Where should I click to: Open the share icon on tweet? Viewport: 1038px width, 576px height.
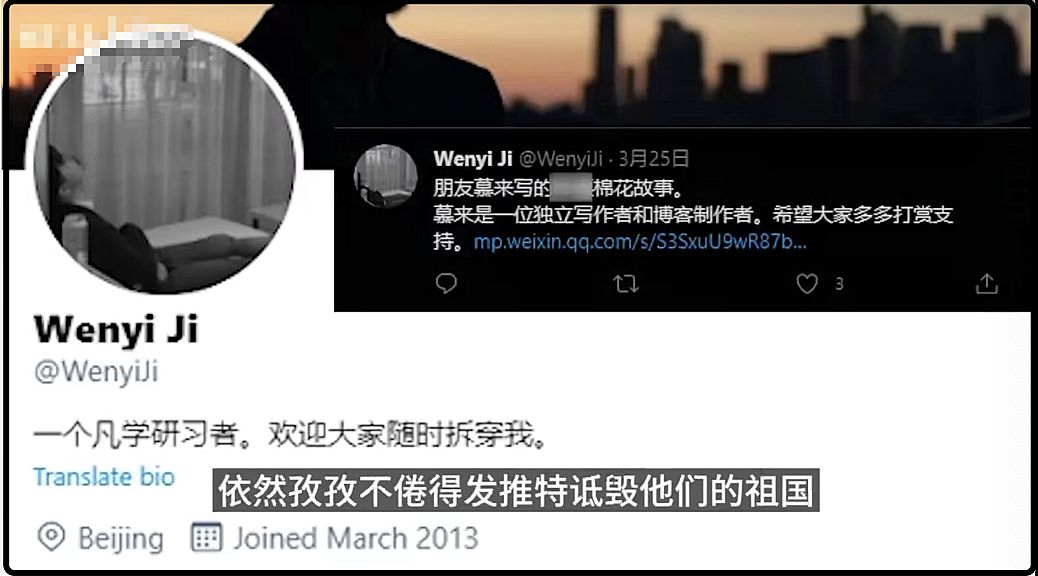pyautogui.click(x=986, y=283)
